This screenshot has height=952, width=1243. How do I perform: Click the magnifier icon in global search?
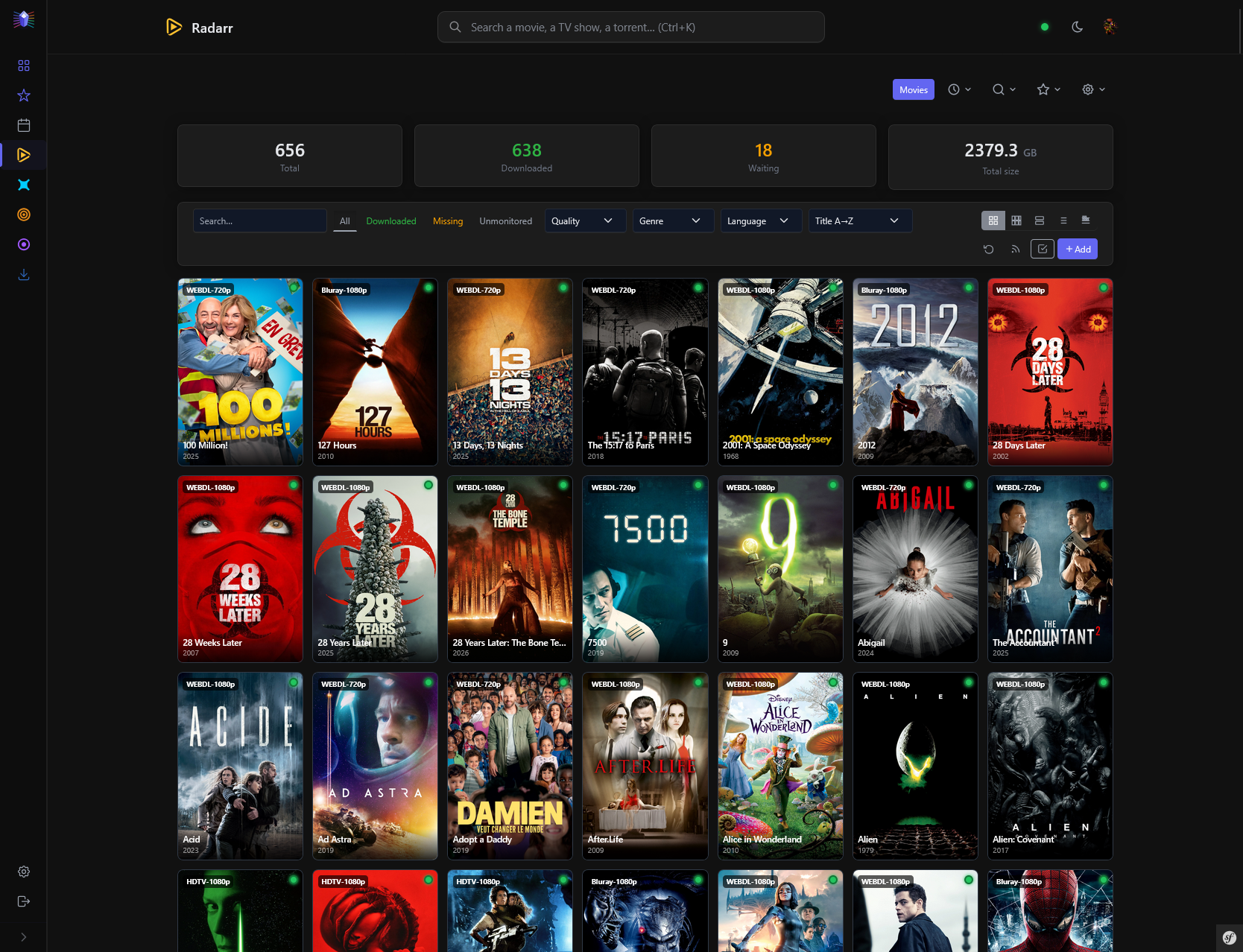click(x=455, y=27)
